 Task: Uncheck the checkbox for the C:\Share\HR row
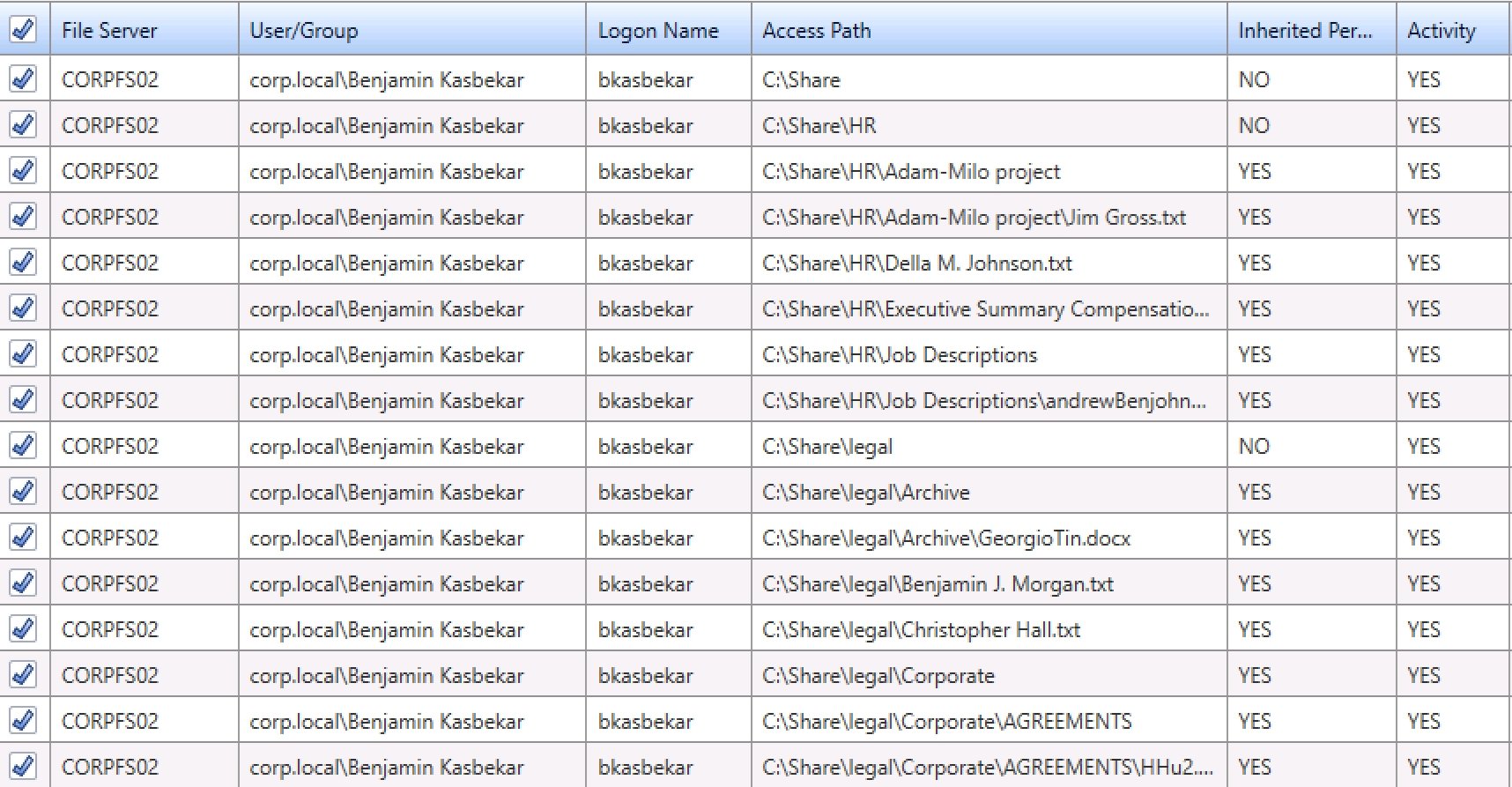click(x=23, y=125)
